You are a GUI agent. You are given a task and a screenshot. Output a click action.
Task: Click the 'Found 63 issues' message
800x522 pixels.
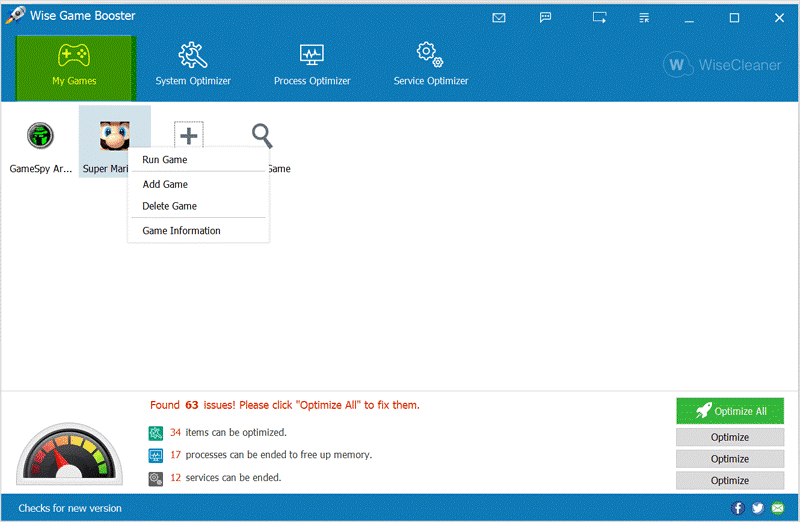pos(285,405)
